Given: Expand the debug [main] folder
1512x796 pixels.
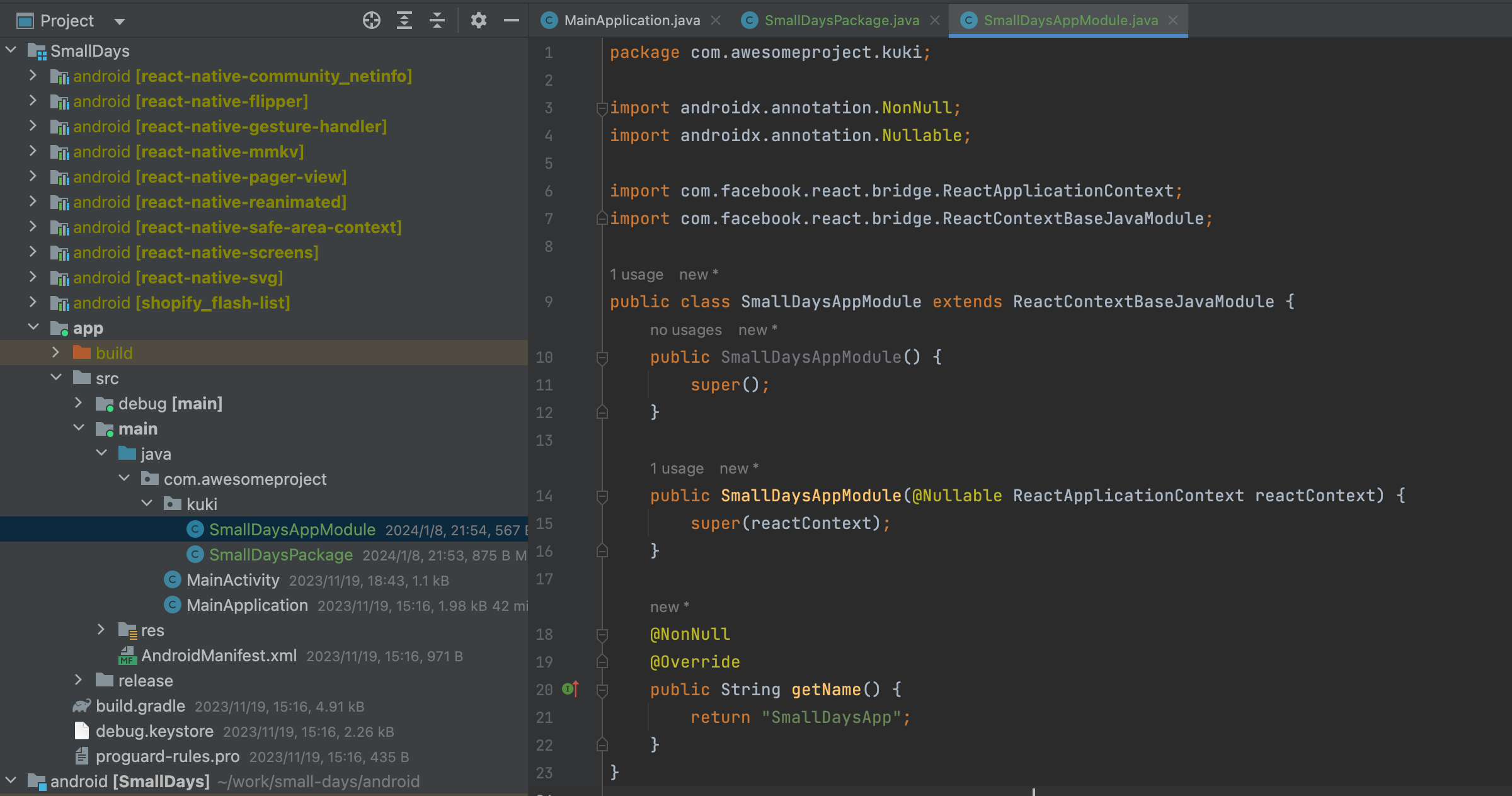Looking at the screenshot, I should (x=79, y=403).
